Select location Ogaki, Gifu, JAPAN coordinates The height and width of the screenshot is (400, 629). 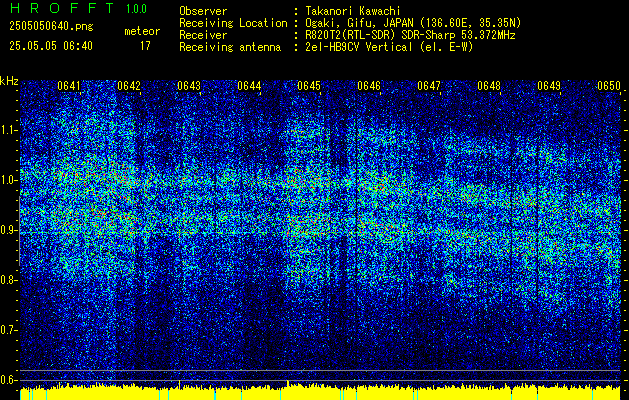412,23
